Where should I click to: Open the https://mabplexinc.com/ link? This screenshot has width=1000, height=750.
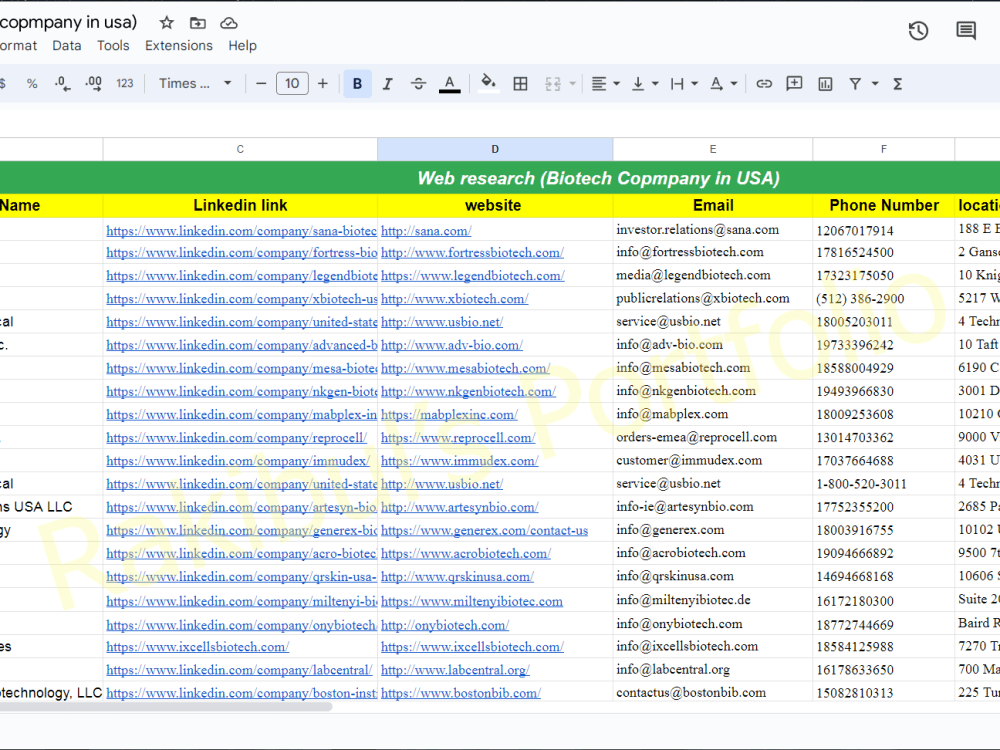click(449, 415)
